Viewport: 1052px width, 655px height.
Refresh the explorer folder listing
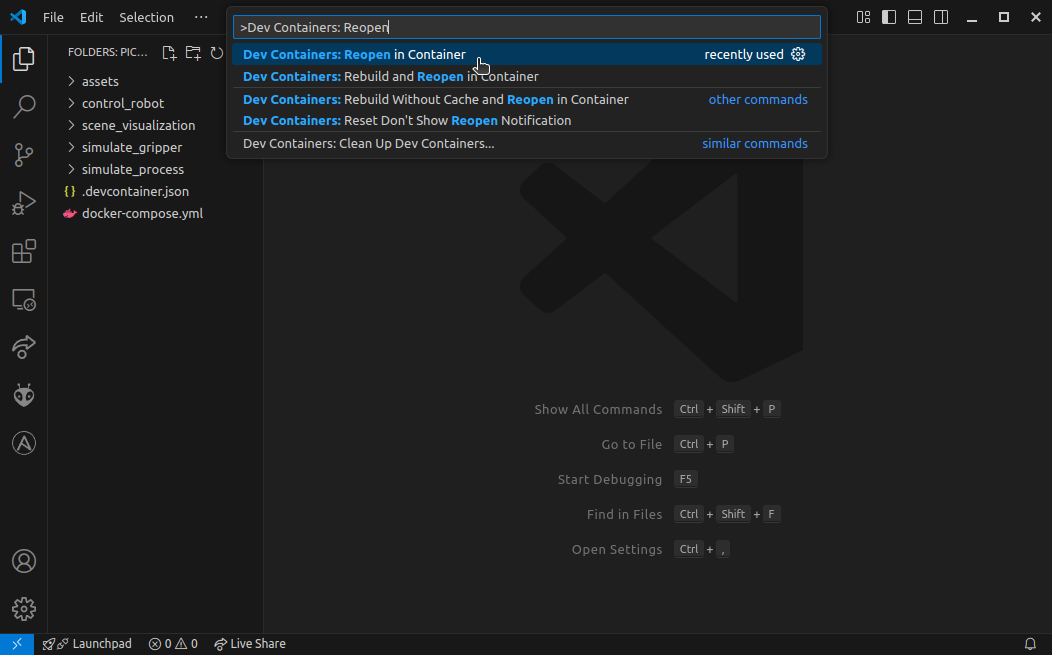[217, 53]
